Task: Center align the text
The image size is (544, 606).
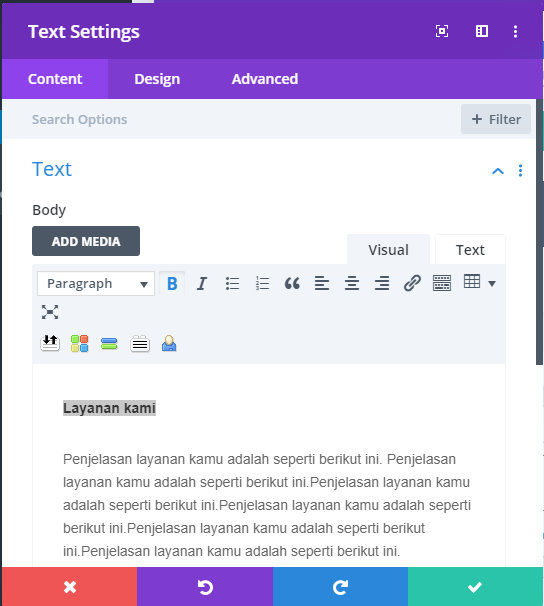Action: 352,283
